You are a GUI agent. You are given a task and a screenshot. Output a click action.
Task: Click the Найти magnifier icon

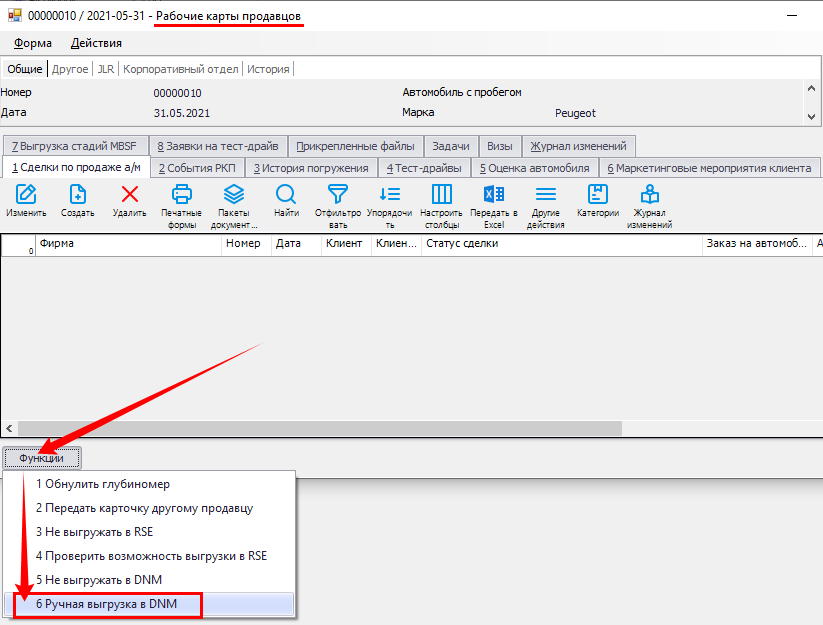286,195
